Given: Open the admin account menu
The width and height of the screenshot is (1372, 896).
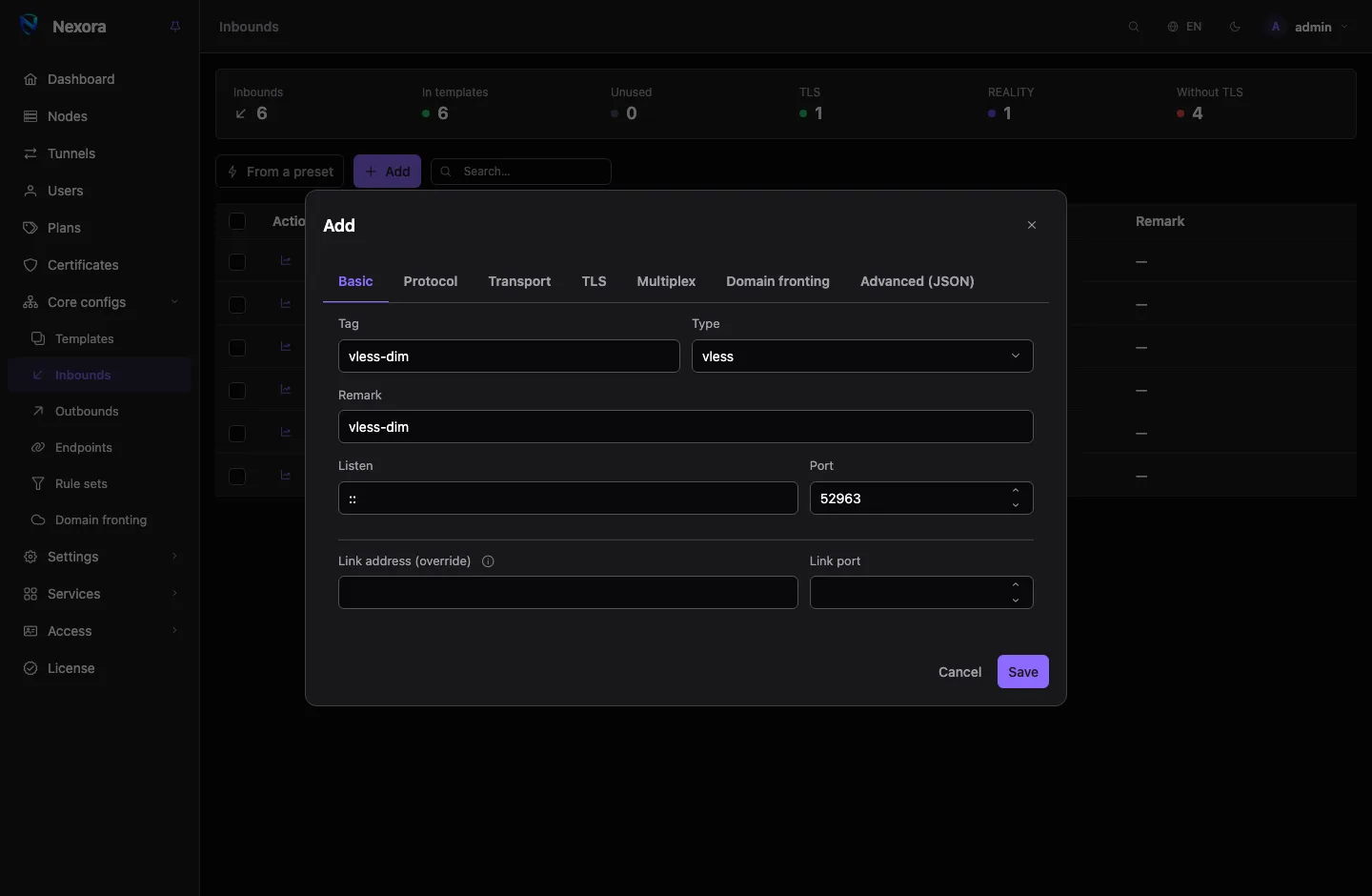Looking at the screenshot, I should tap(1307, 27).
